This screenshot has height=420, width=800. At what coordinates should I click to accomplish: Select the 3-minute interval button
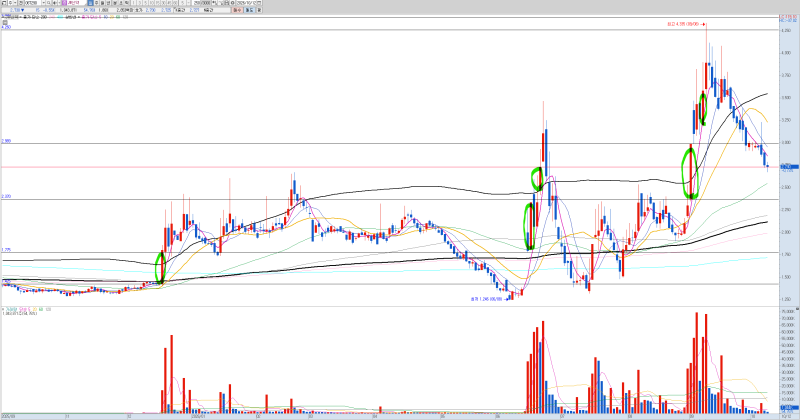tap(139, 3)
